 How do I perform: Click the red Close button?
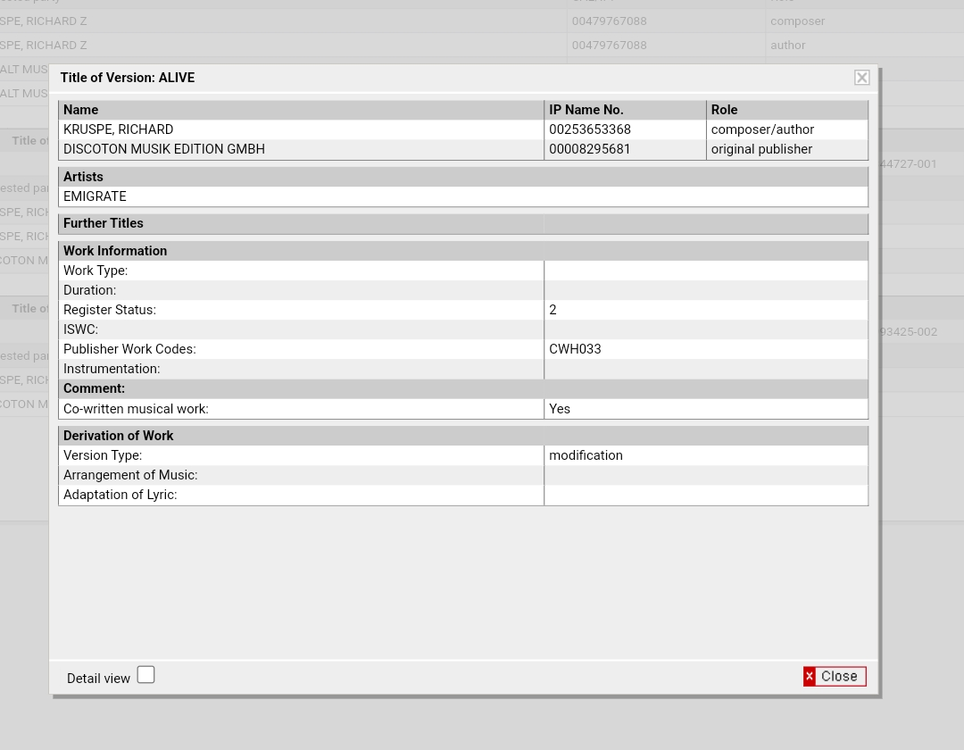834,676
